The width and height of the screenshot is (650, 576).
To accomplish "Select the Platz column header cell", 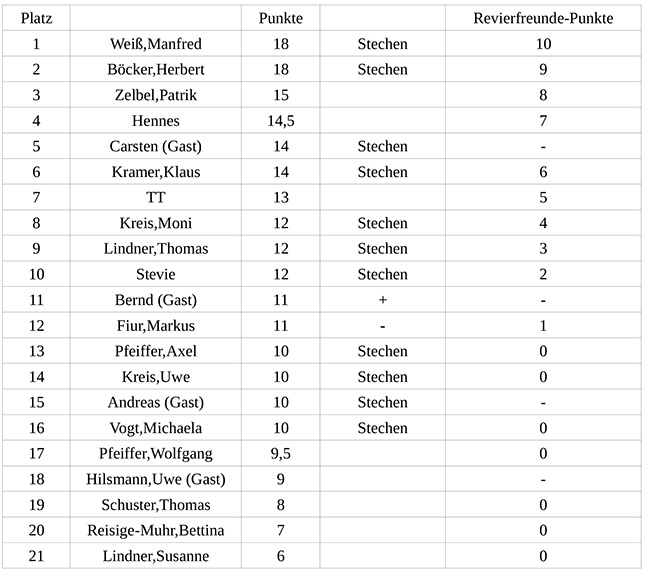I will point(36,18).
